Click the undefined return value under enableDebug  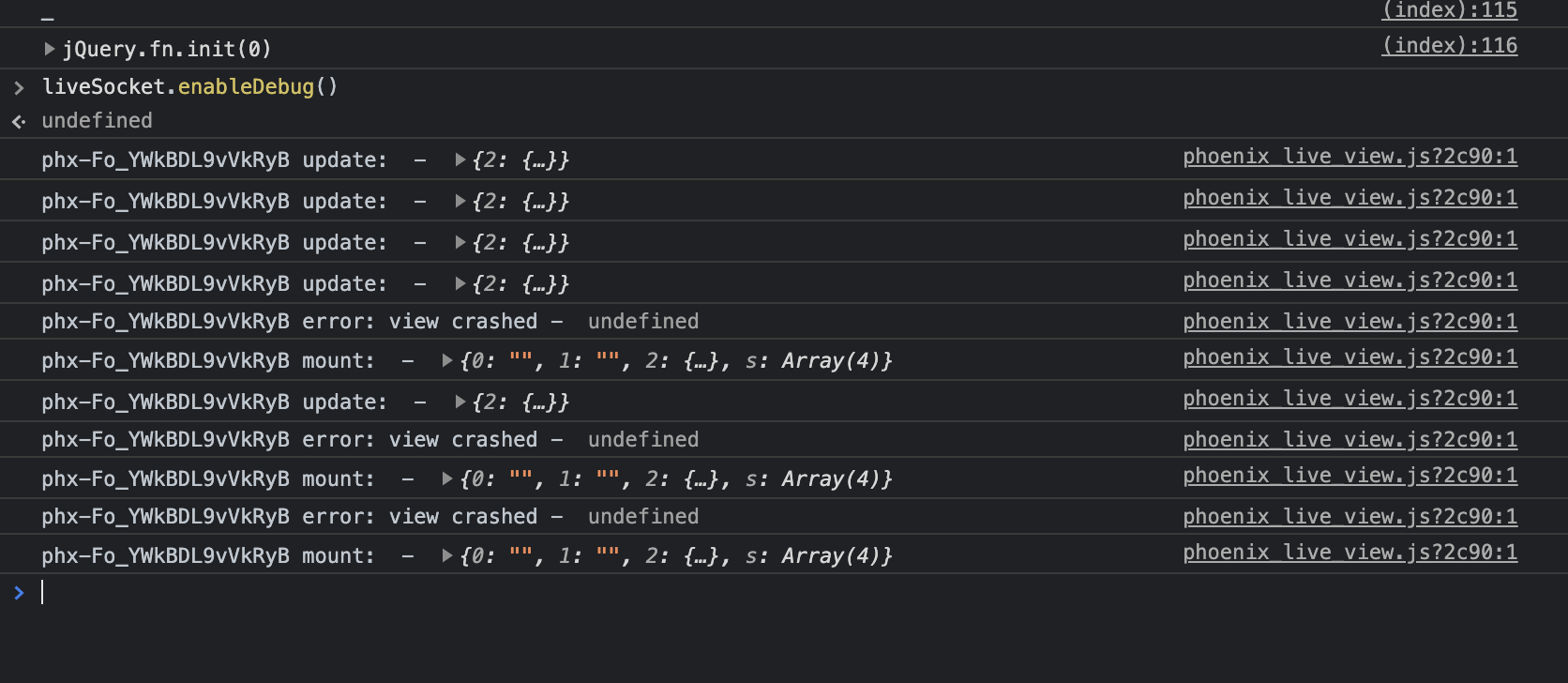[x=97, y=120]
